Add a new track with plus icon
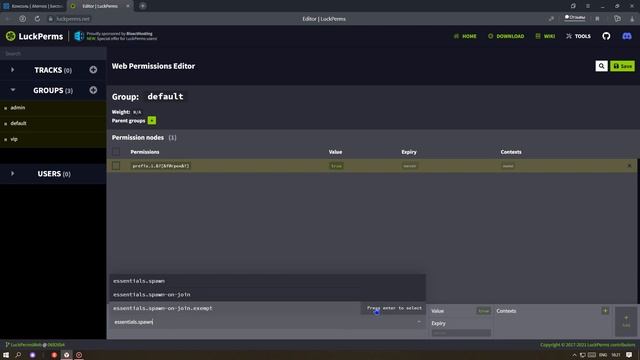This screenshot has height=360, width=640. pos(93,70)
